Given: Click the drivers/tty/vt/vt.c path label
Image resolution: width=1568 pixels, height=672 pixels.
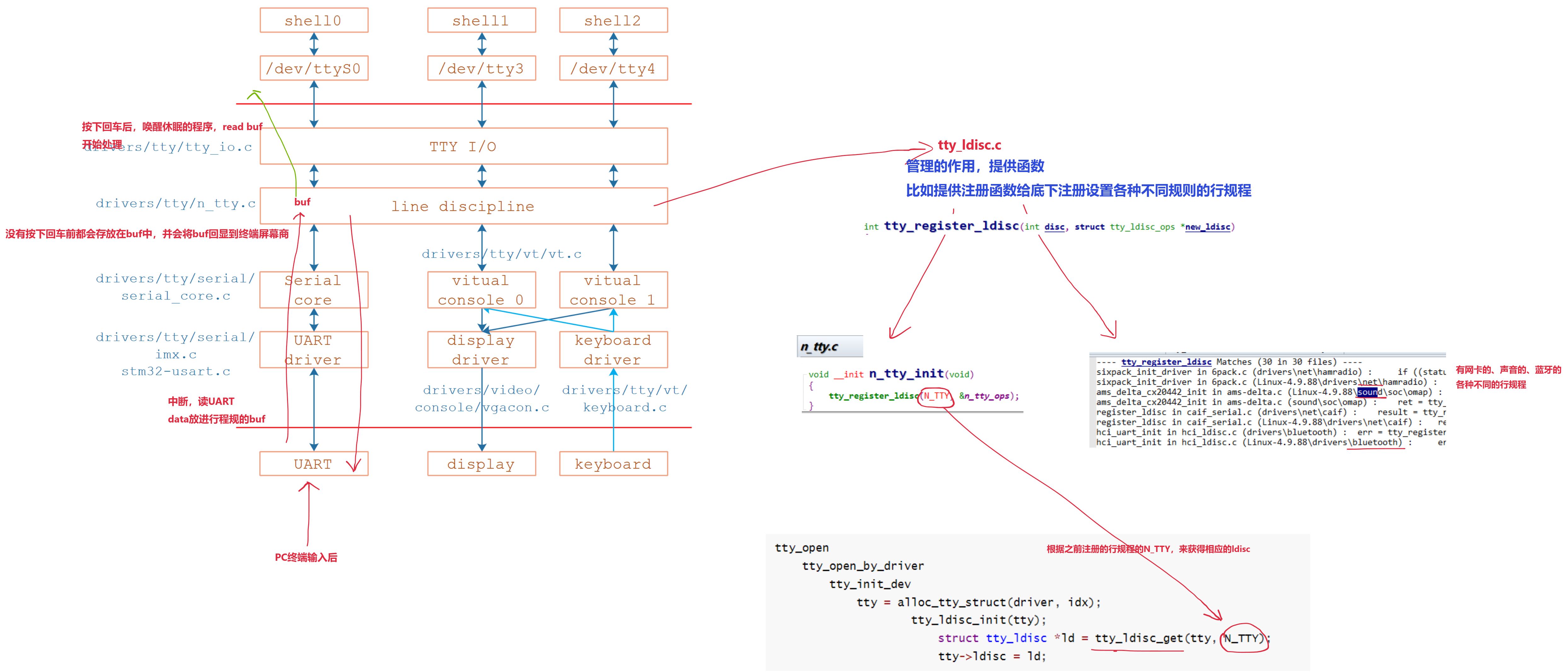Looking at the screenshot, I should point(502,254).
